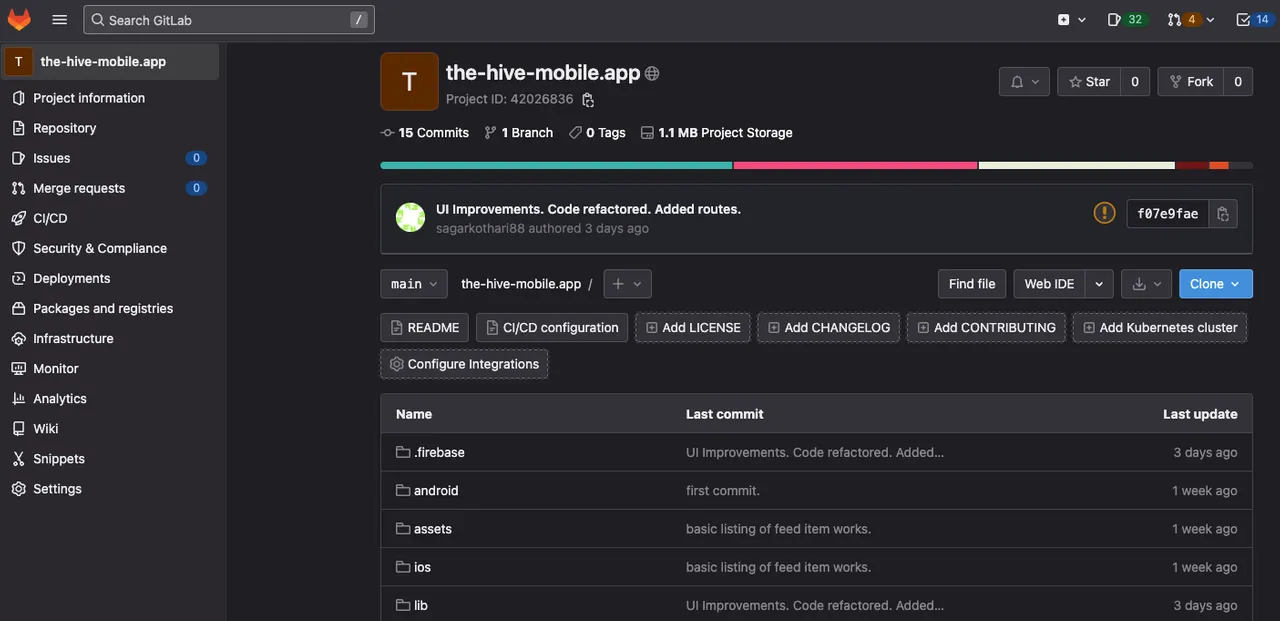Click Add CHANGELOG

(x=829, y=328)
